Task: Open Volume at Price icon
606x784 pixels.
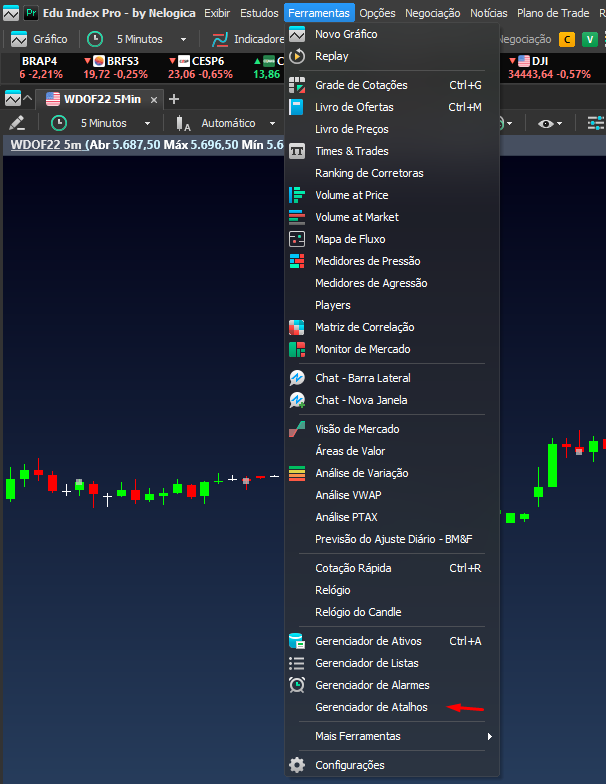Action: click(297, 195)
